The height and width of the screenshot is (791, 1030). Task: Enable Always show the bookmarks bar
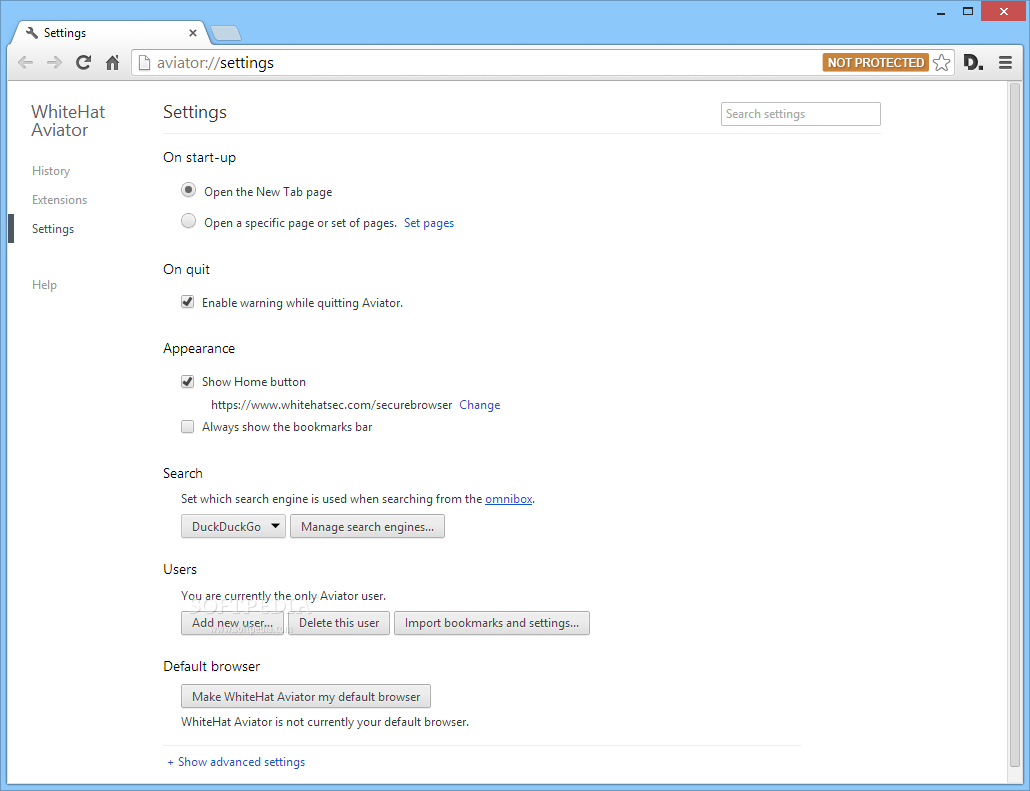point(188,427)
